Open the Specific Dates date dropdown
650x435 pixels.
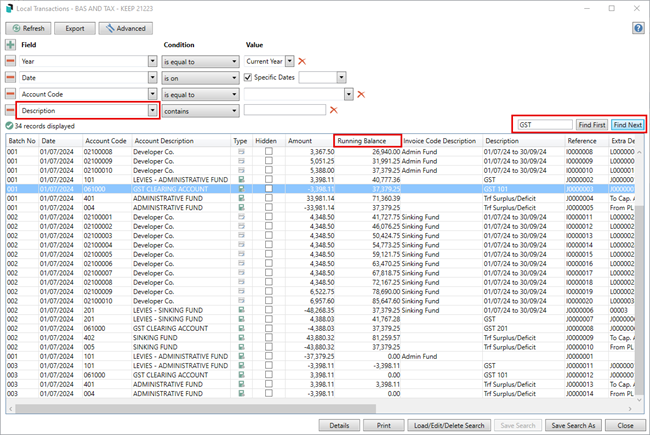(341, 78)
